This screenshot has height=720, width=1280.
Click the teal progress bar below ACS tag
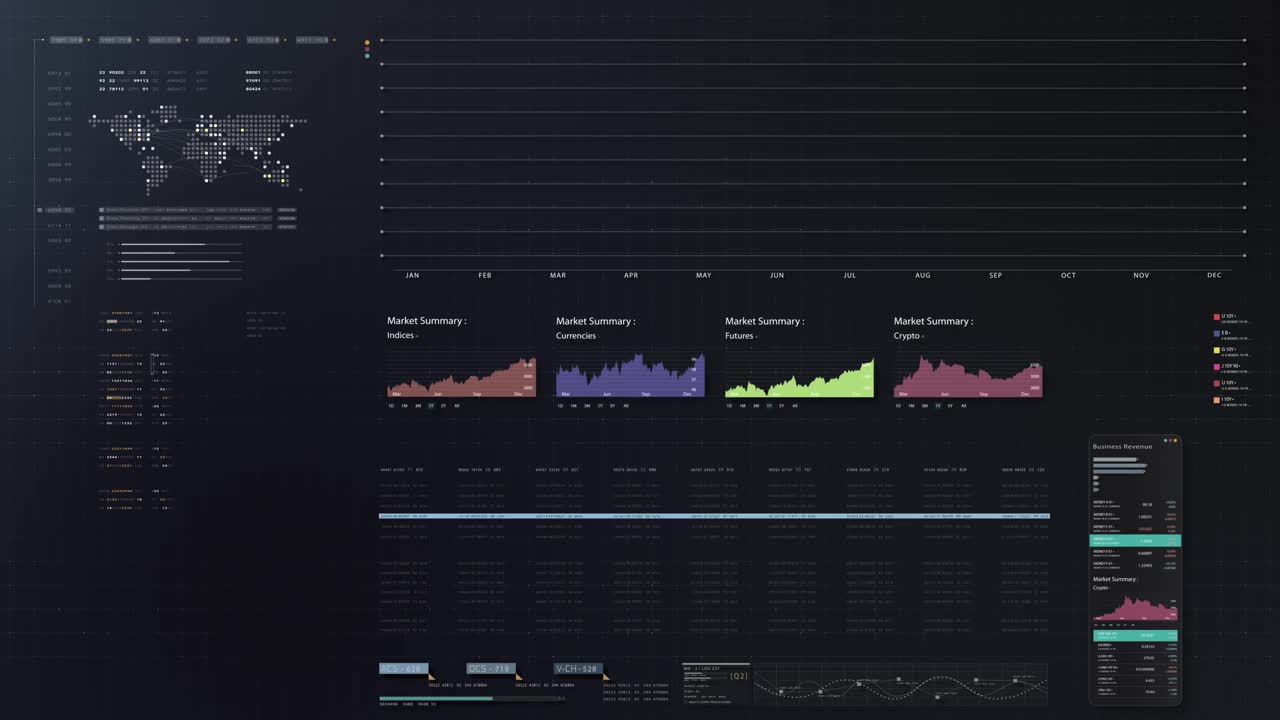tap(436, 698)
